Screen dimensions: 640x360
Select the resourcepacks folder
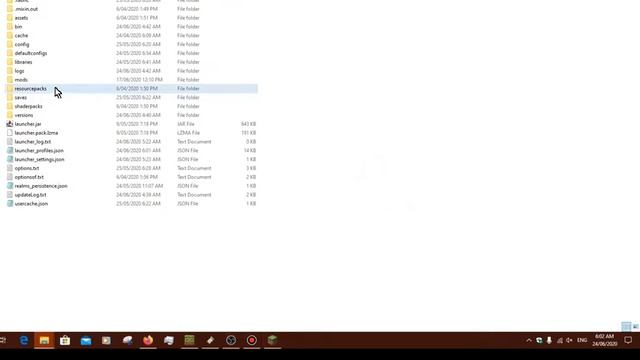(31, 89)
